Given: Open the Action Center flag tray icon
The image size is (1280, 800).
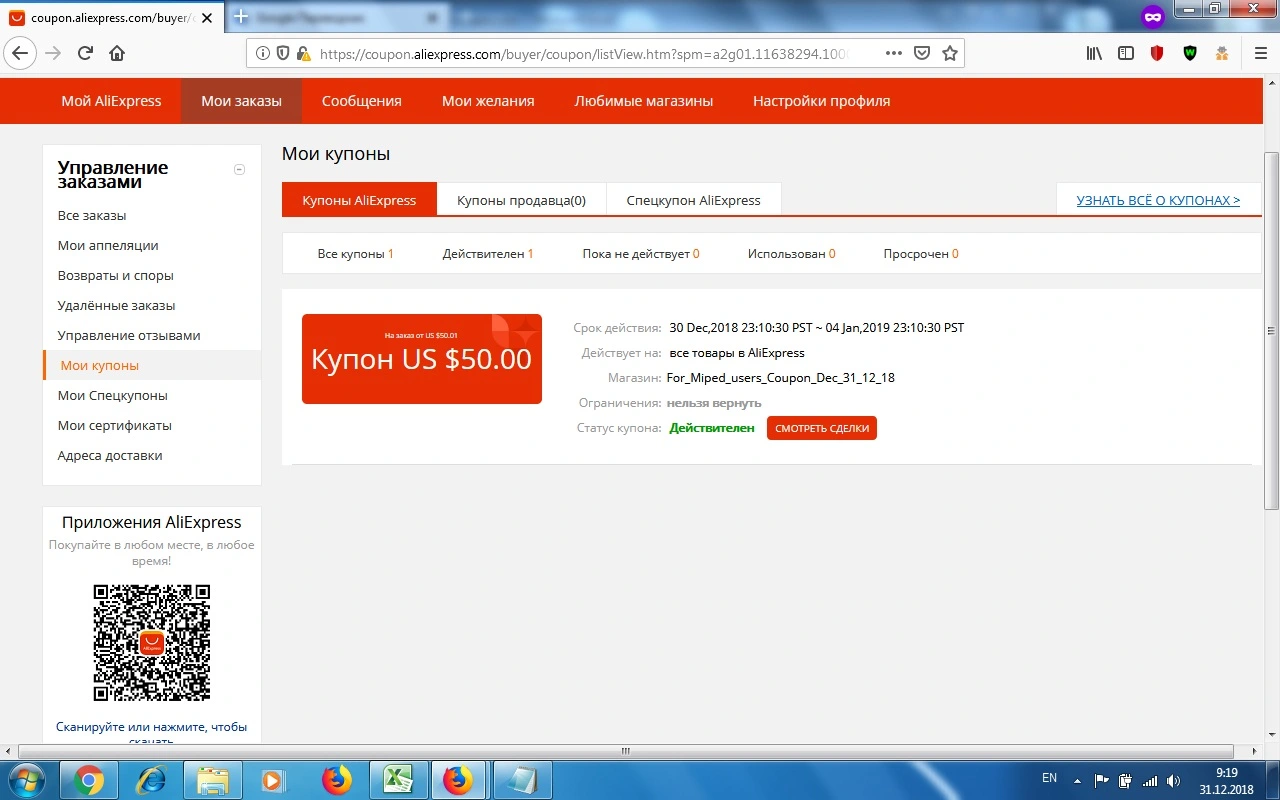Looking at the screenshot, I should (1102, 780).
